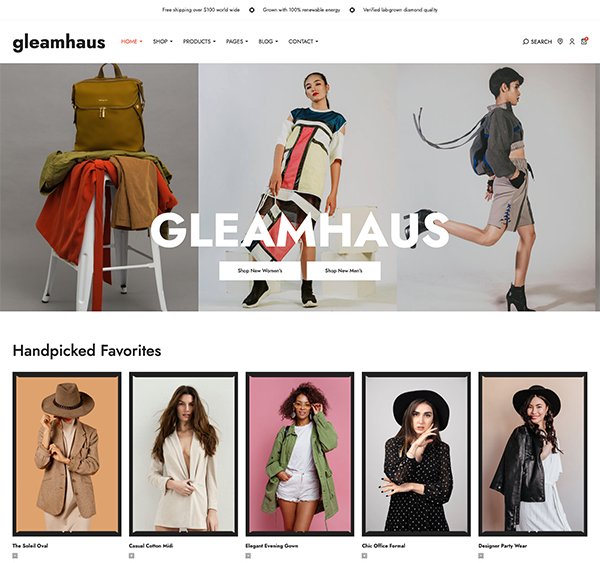Open the shopping cart icon
The height and width of the screenshot is (563, 600).
584,41
